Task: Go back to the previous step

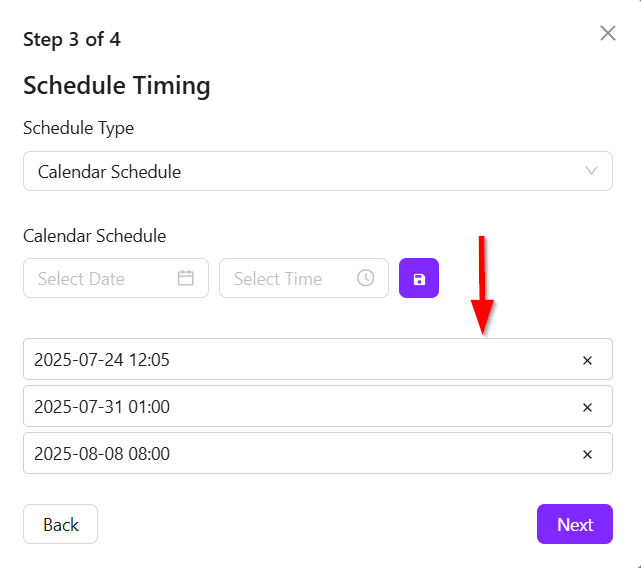Action: [60, 524]
